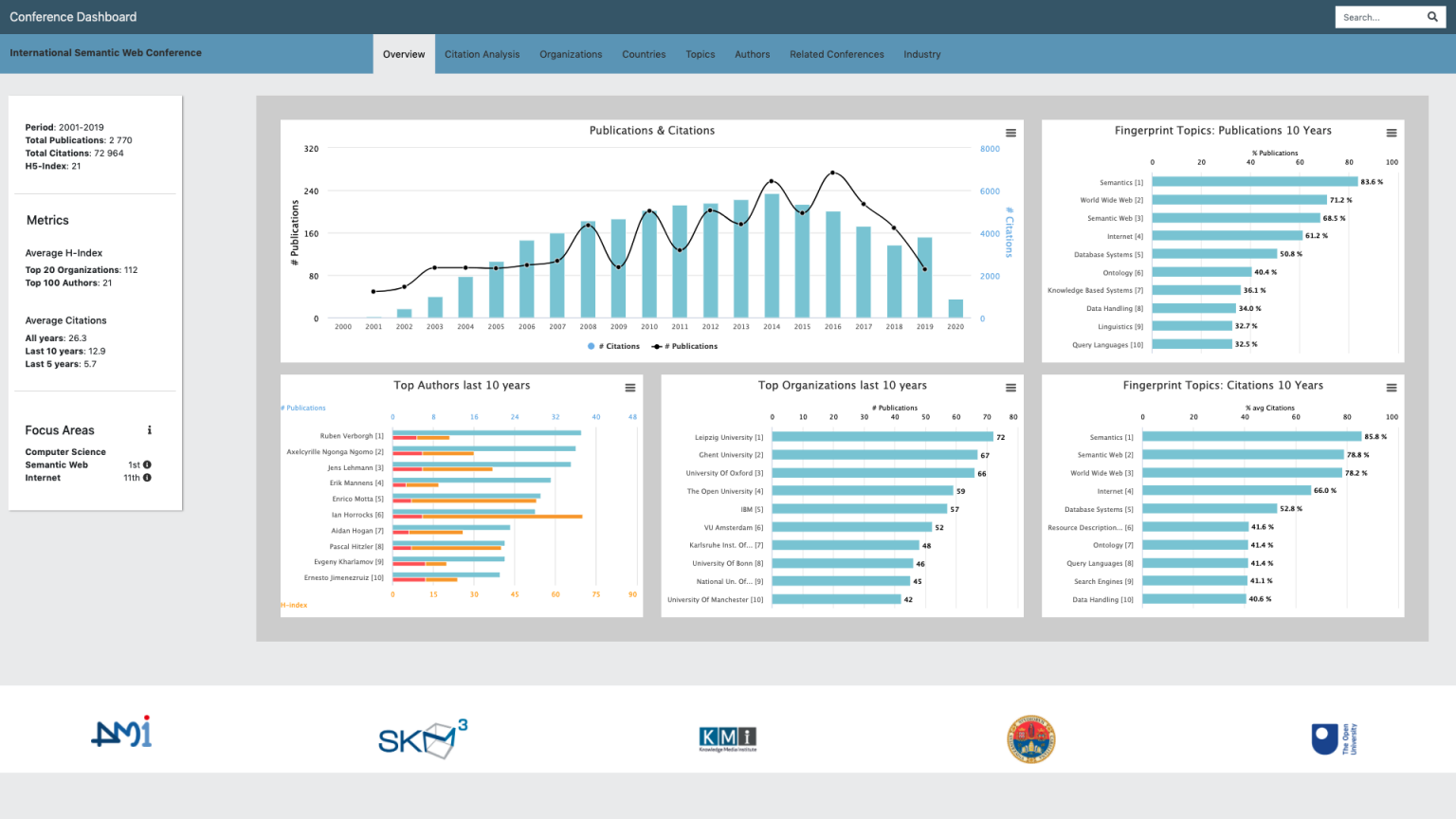Open the Related Conferences tab
1456x819 pixels.
click(x=836, y=54)
